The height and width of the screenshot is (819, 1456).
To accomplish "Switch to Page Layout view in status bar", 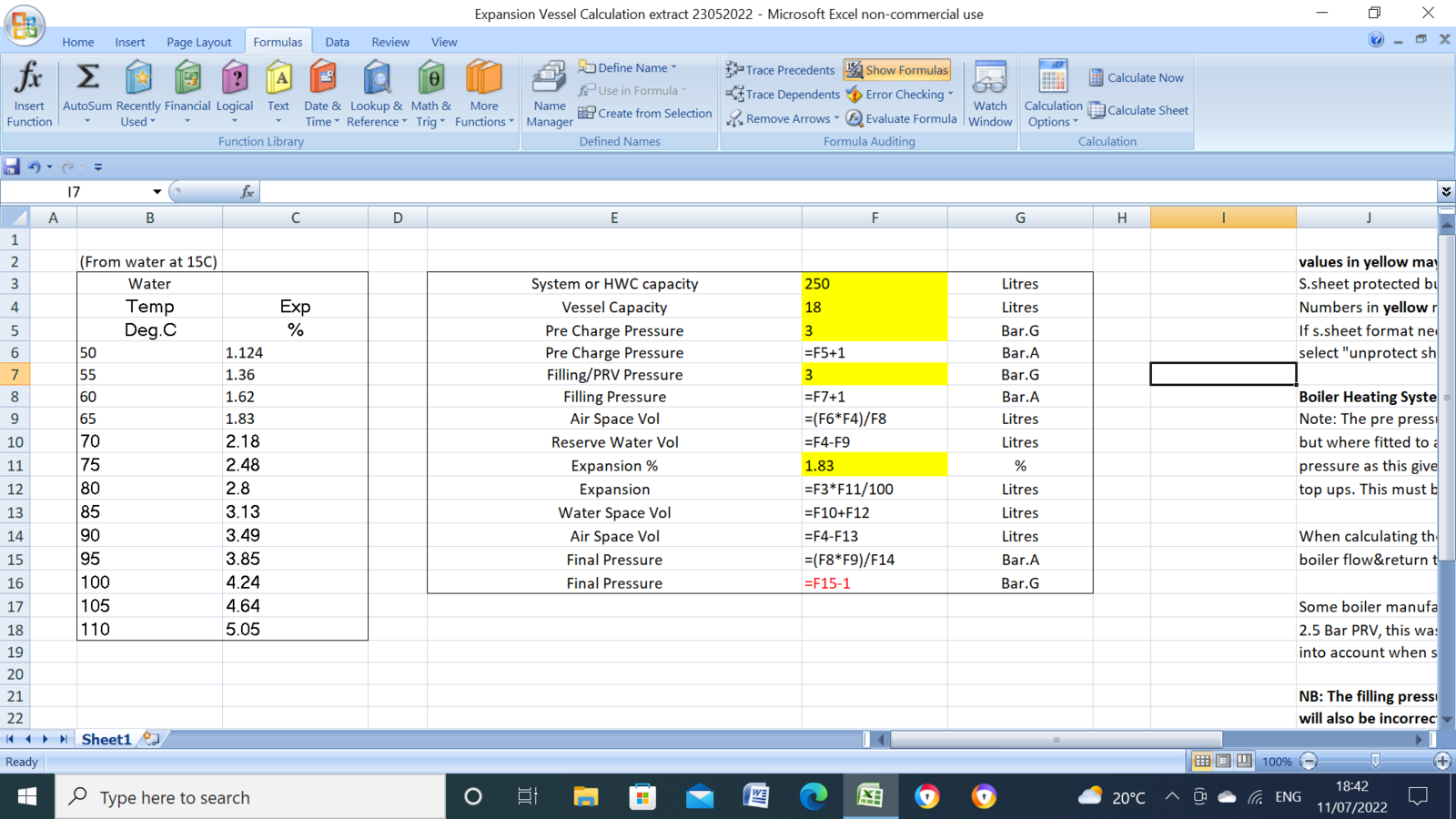I will click(x=1223, y=761).
